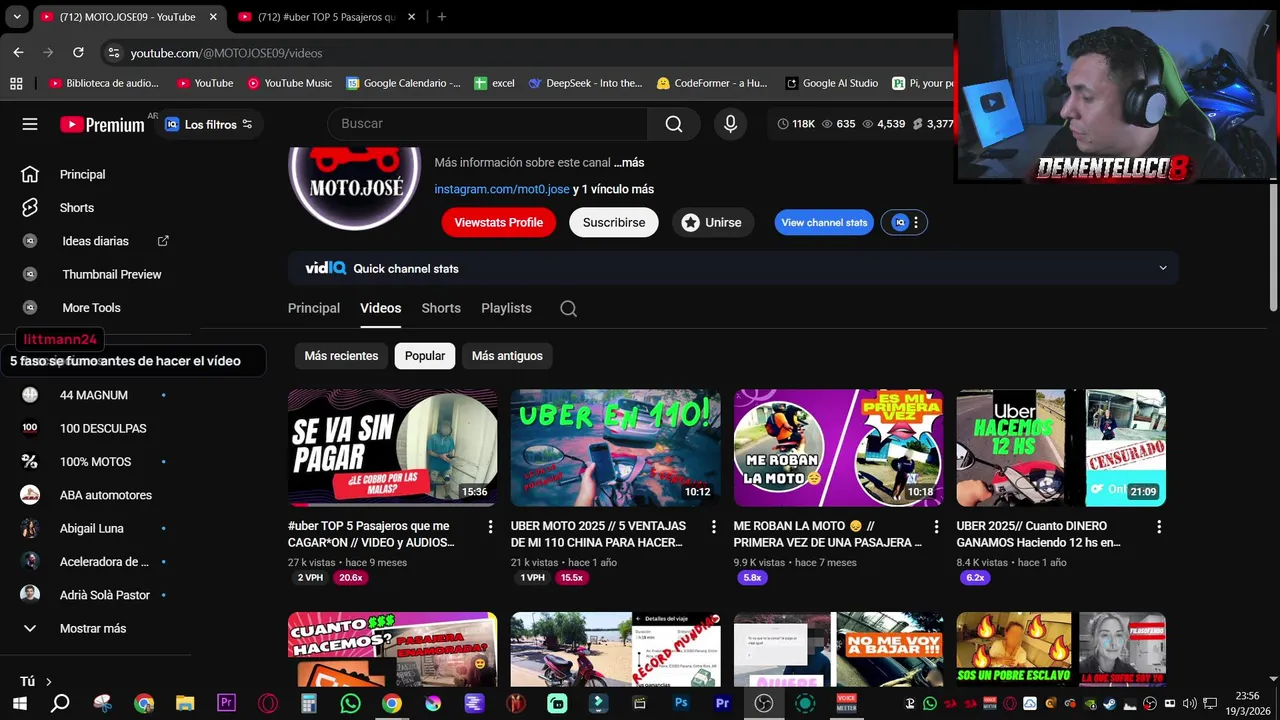Viewport: 1280px width, 720px height.
Task: Search within channel using magnifier icon
Action: click(x=568, y=309)
